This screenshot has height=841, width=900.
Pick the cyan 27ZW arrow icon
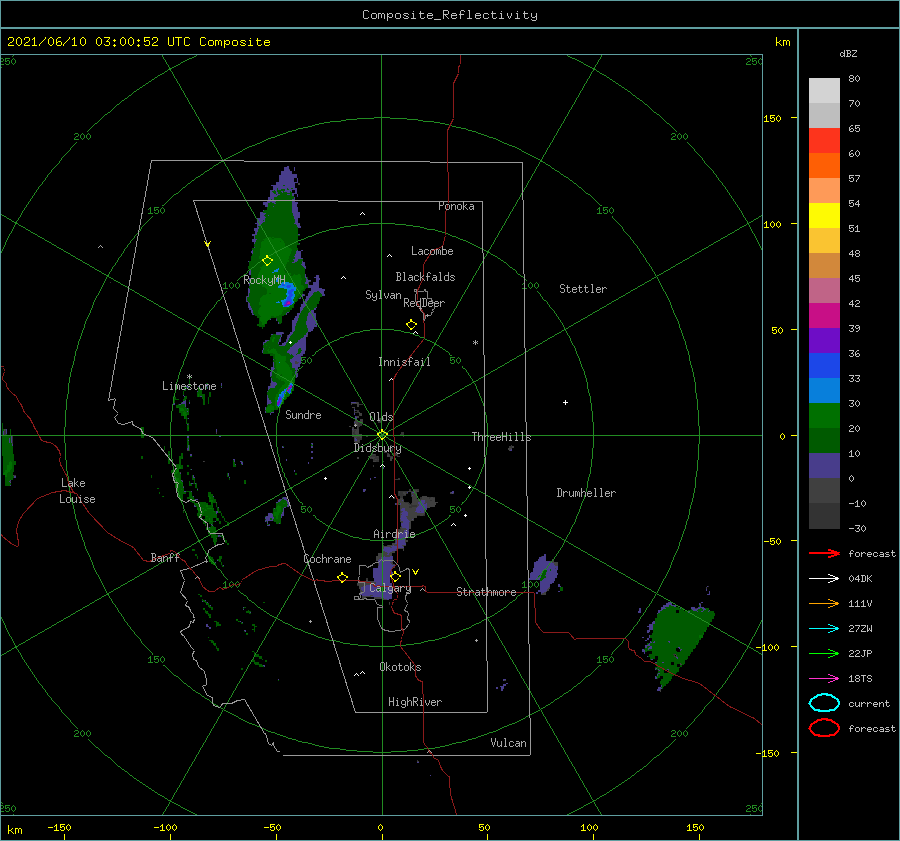824,629
